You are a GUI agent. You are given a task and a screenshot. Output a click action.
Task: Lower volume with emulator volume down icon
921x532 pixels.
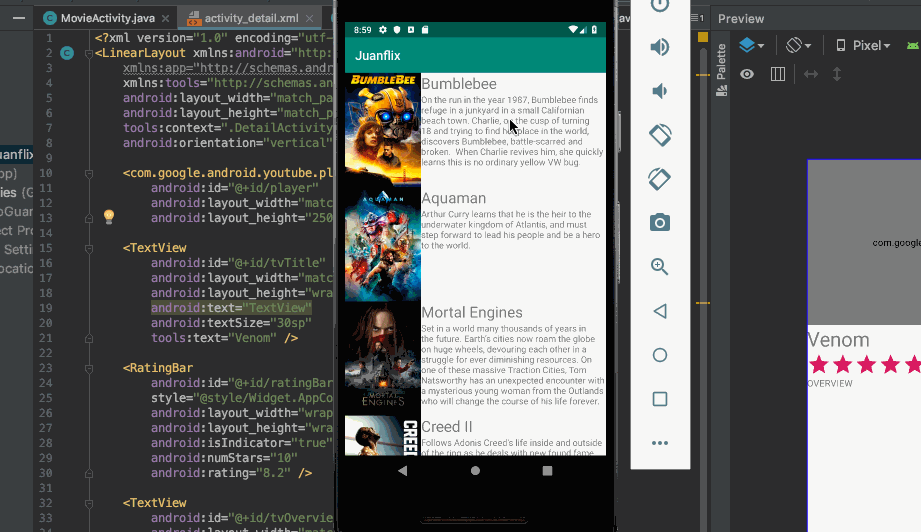tap(660, 91)
